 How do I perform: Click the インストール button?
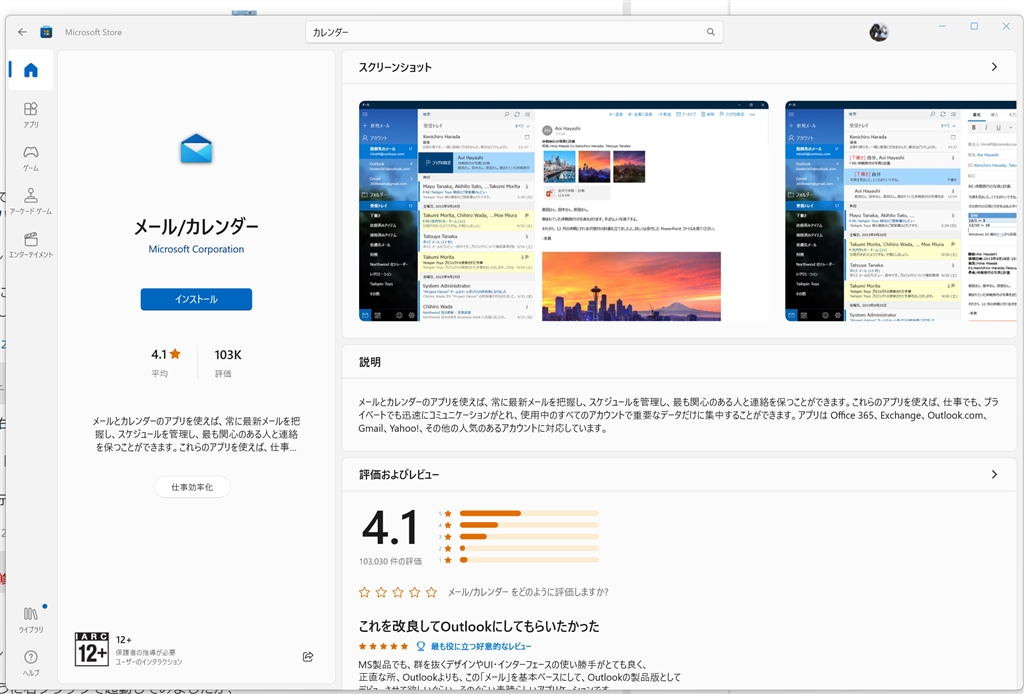coord(196,299)
